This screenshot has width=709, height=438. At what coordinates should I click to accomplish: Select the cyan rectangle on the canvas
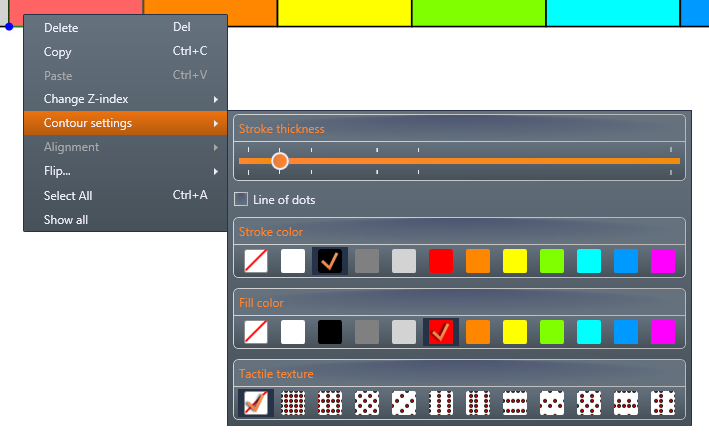(613, 13)
